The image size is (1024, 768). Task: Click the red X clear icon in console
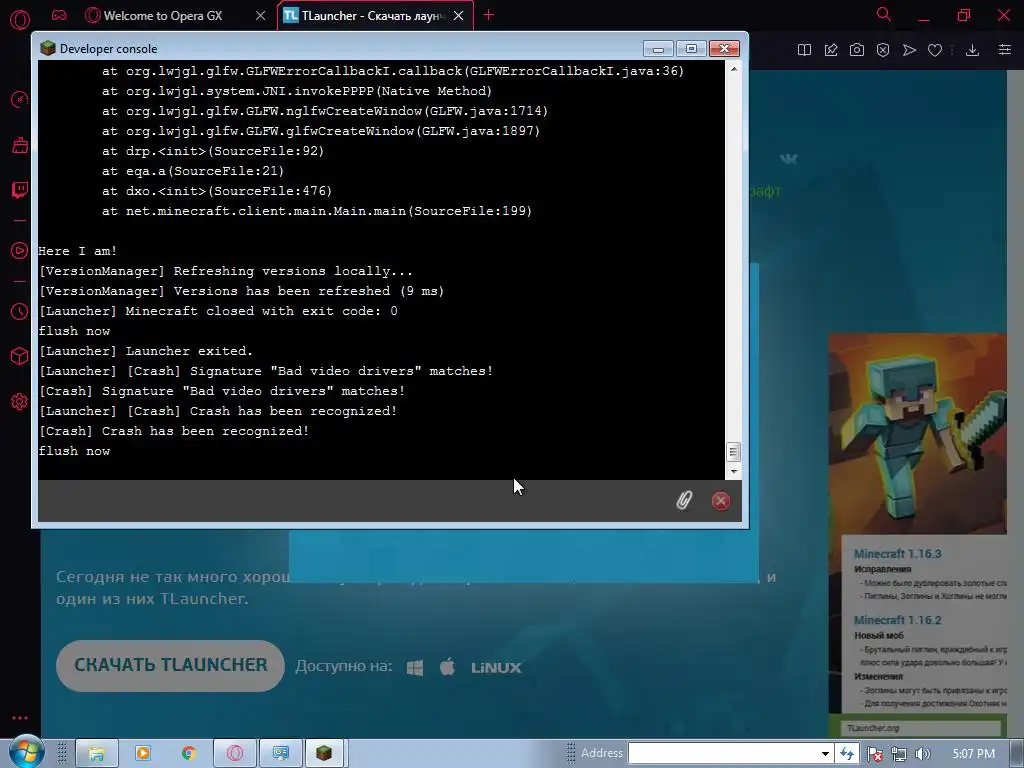pos(721,501)
